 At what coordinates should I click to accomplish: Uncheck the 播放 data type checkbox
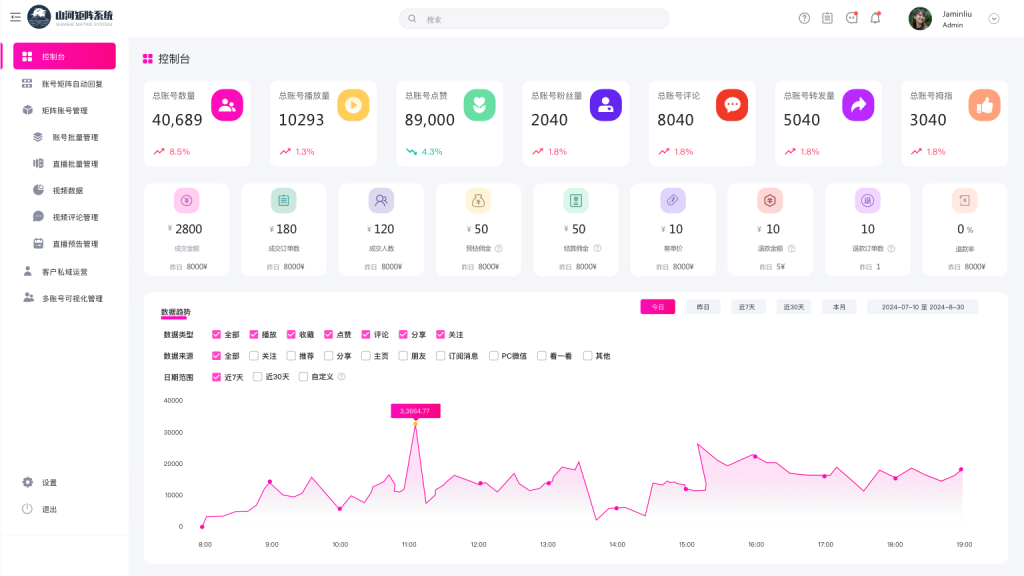point(253,334)
